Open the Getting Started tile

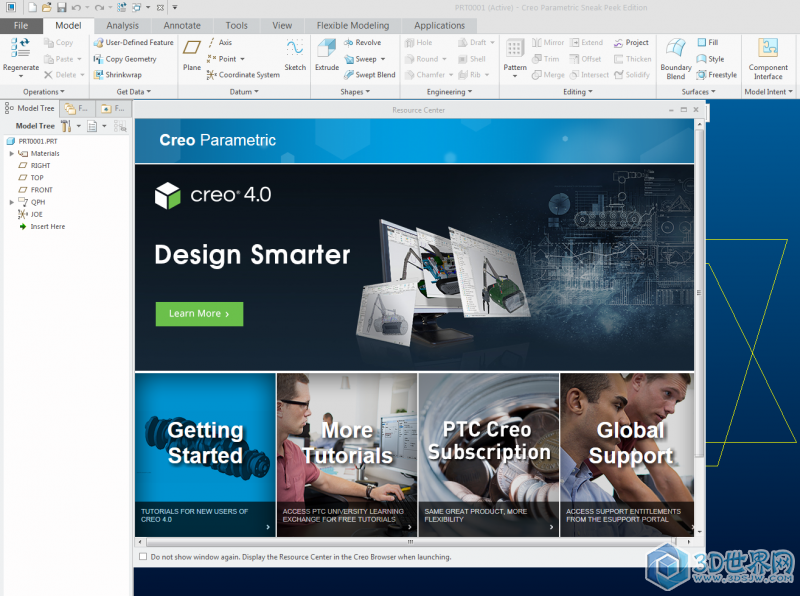click(205, 455)
